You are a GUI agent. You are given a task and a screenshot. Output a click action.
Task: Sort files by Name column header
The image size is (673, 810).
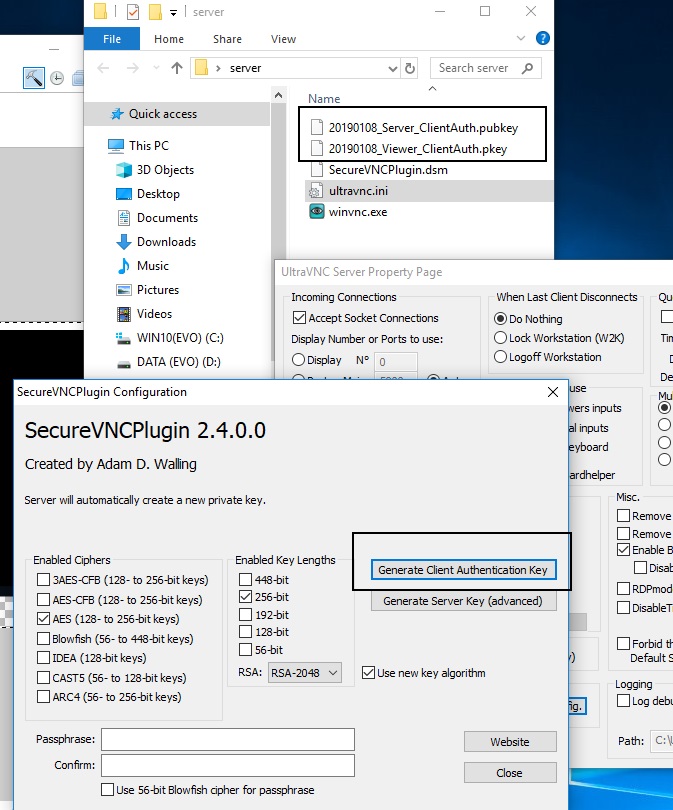point(324,99)
